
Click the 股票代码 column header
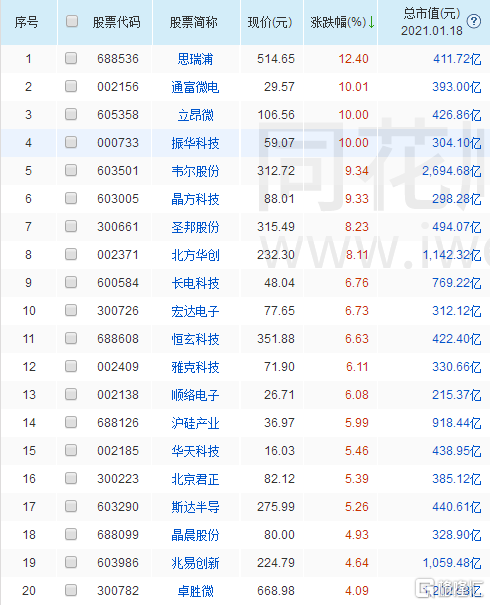pyautogui.click(x=117, y=22)
